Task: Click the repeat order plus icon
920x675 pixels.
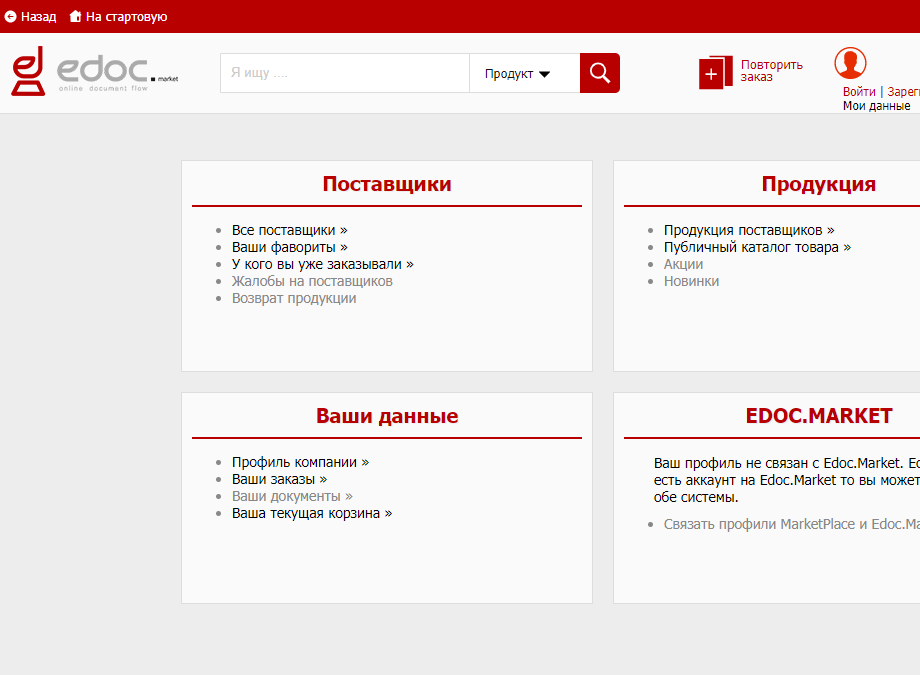Action: [711, 73]
